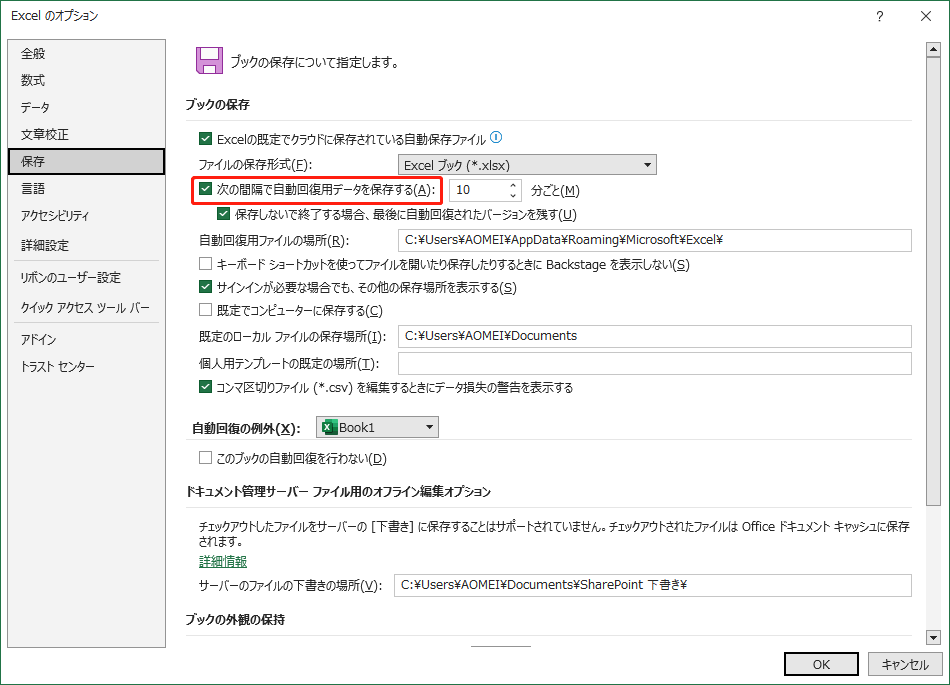Toggle csv データ損失の警告を表示する checkbox

[205, 387]
